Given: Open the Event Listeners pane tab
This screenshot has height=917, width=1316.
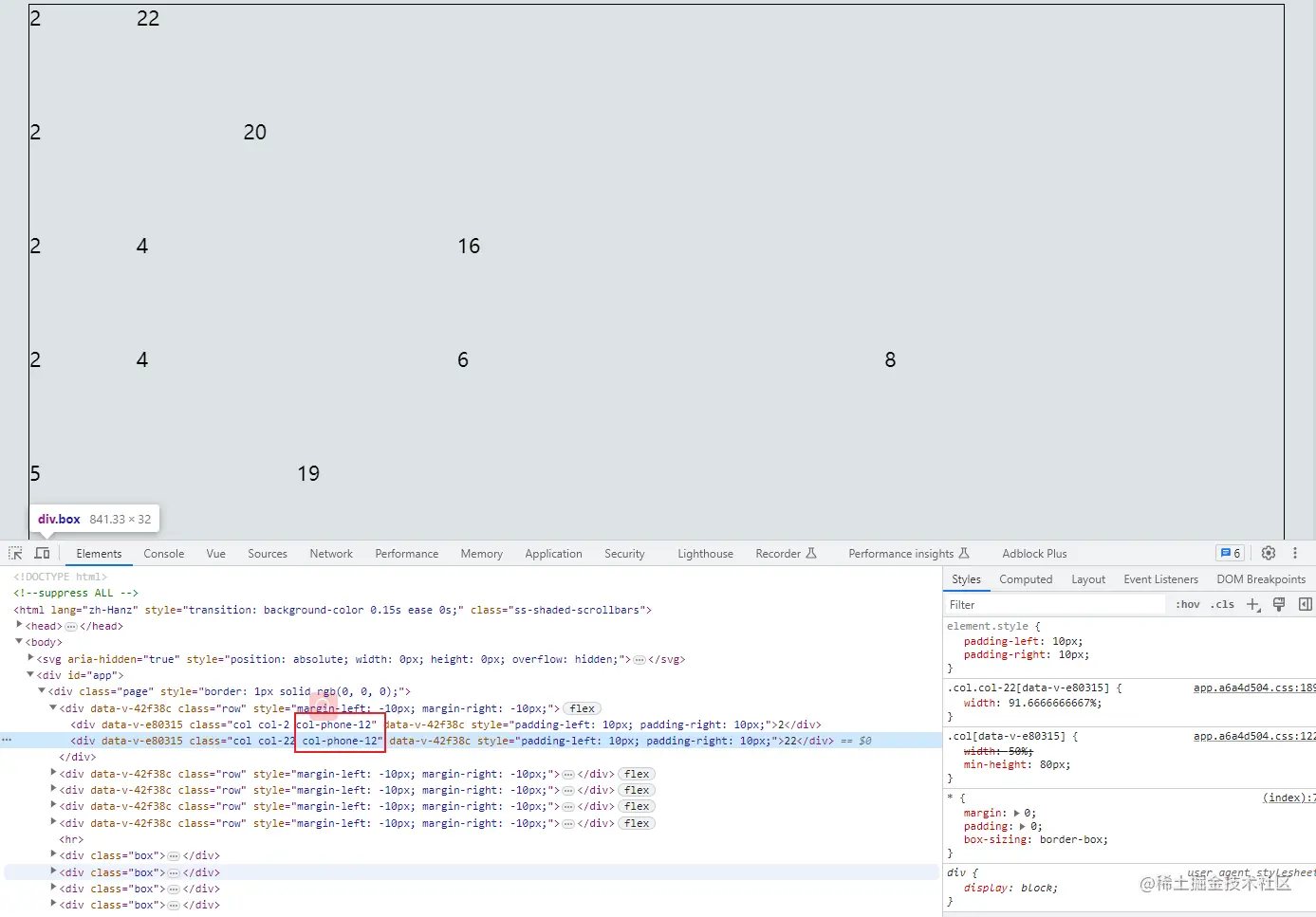Looking at the screenshot, I should [1160, 579].
